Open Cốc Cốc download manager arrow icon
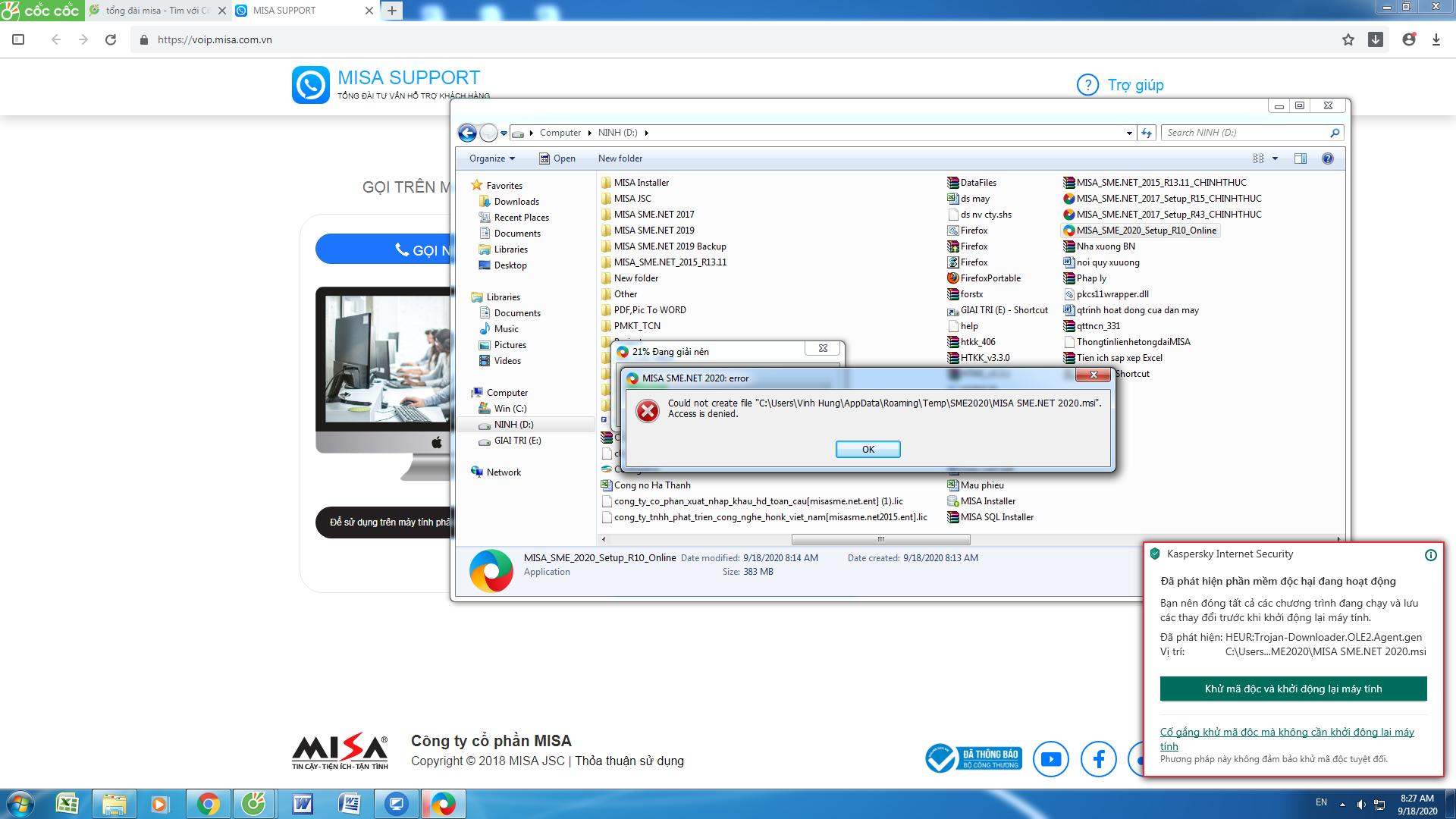 pyautogui.click(x=1376, y=39)
